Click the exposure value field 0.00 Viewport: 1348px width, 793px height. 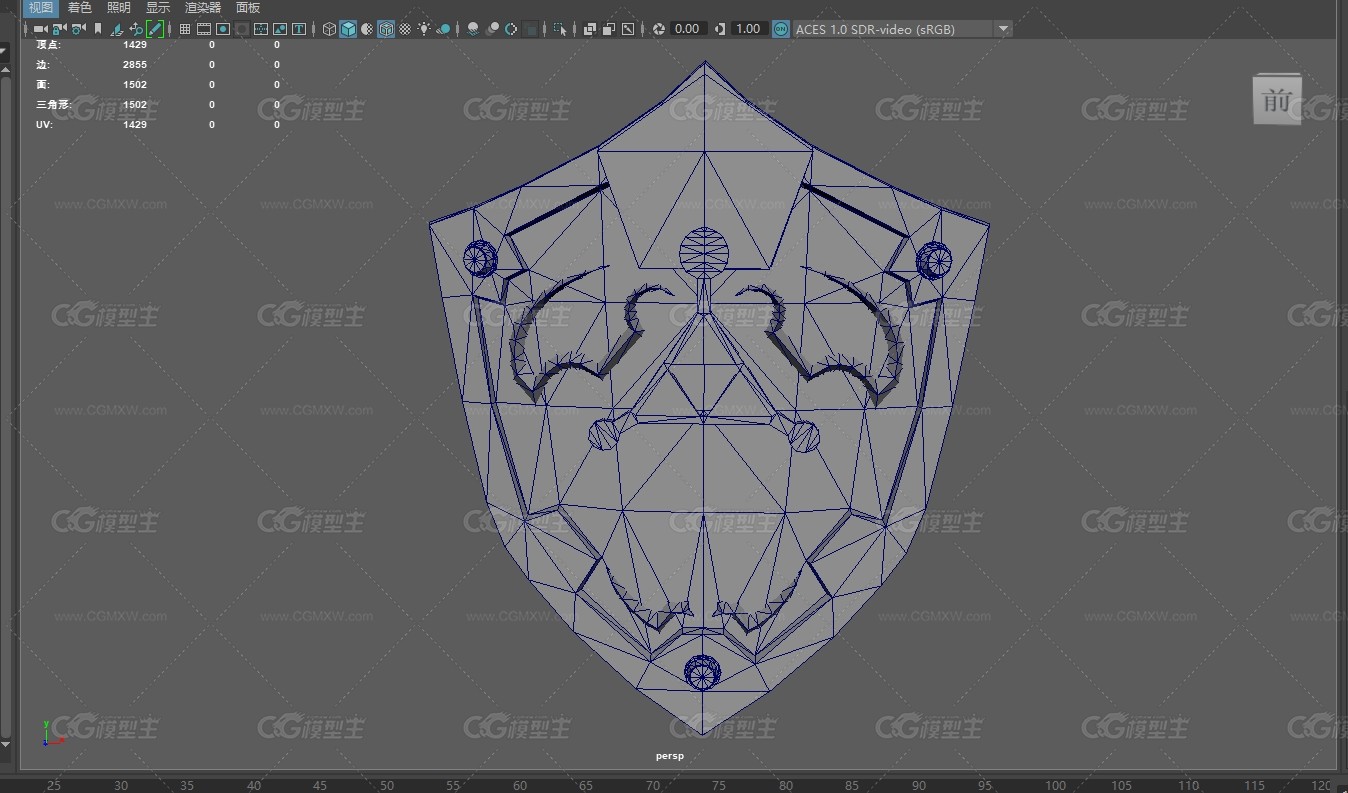click(689, 29)
